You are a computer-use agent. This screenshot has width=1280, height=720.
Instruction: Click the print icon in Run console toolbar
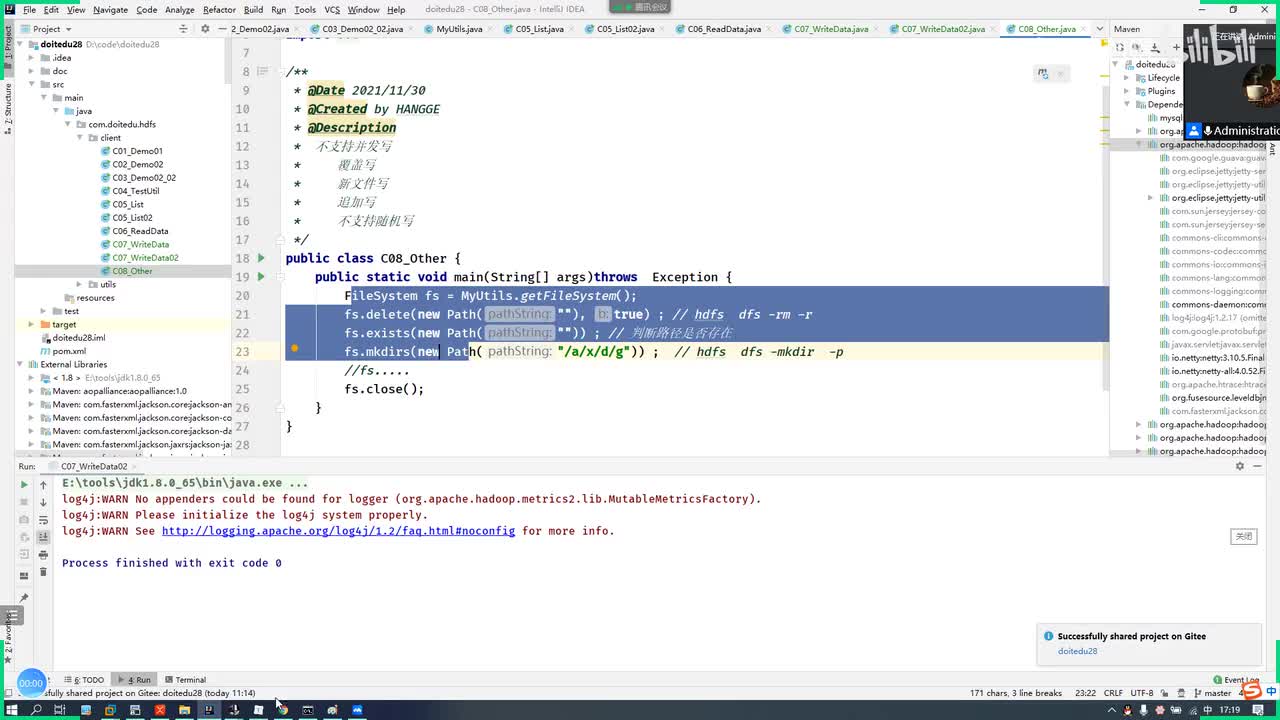tap(43, 554)
